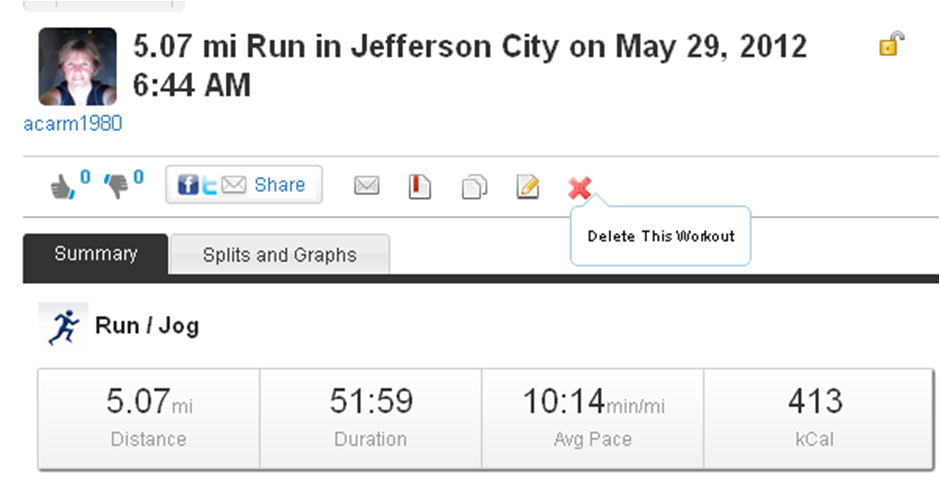Screen dimensions: 940x489
Task: Click the 5.07 mi Distance box
Action: (x=148, y=418)
